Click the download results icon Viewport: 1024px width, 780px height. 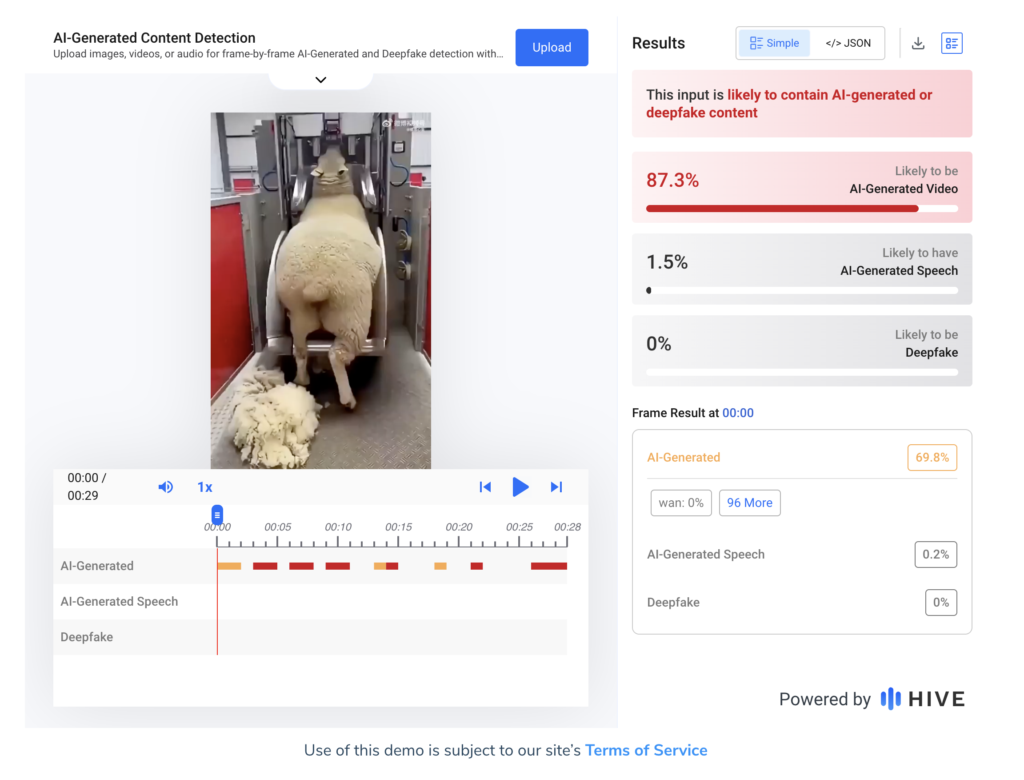(918, 44)
